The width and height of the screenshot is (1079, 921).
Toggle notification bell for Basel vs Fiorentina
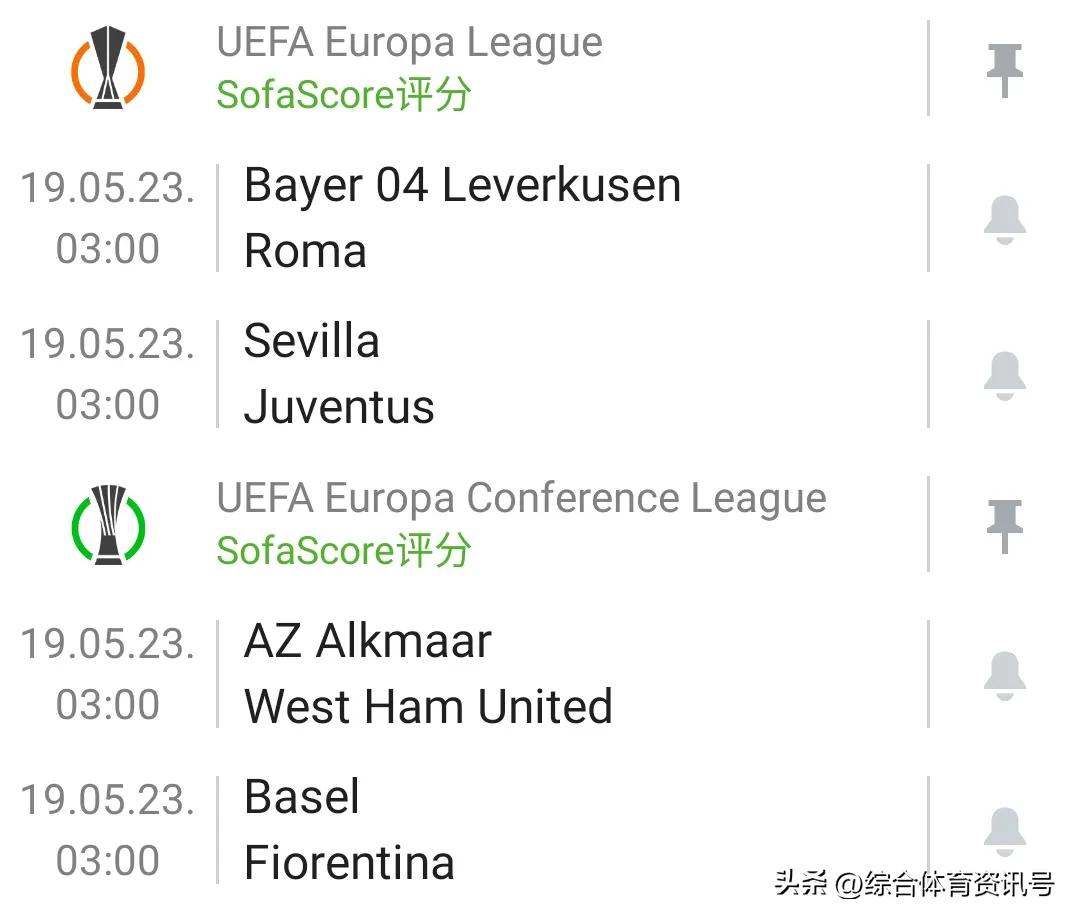tap(1004, 832)
